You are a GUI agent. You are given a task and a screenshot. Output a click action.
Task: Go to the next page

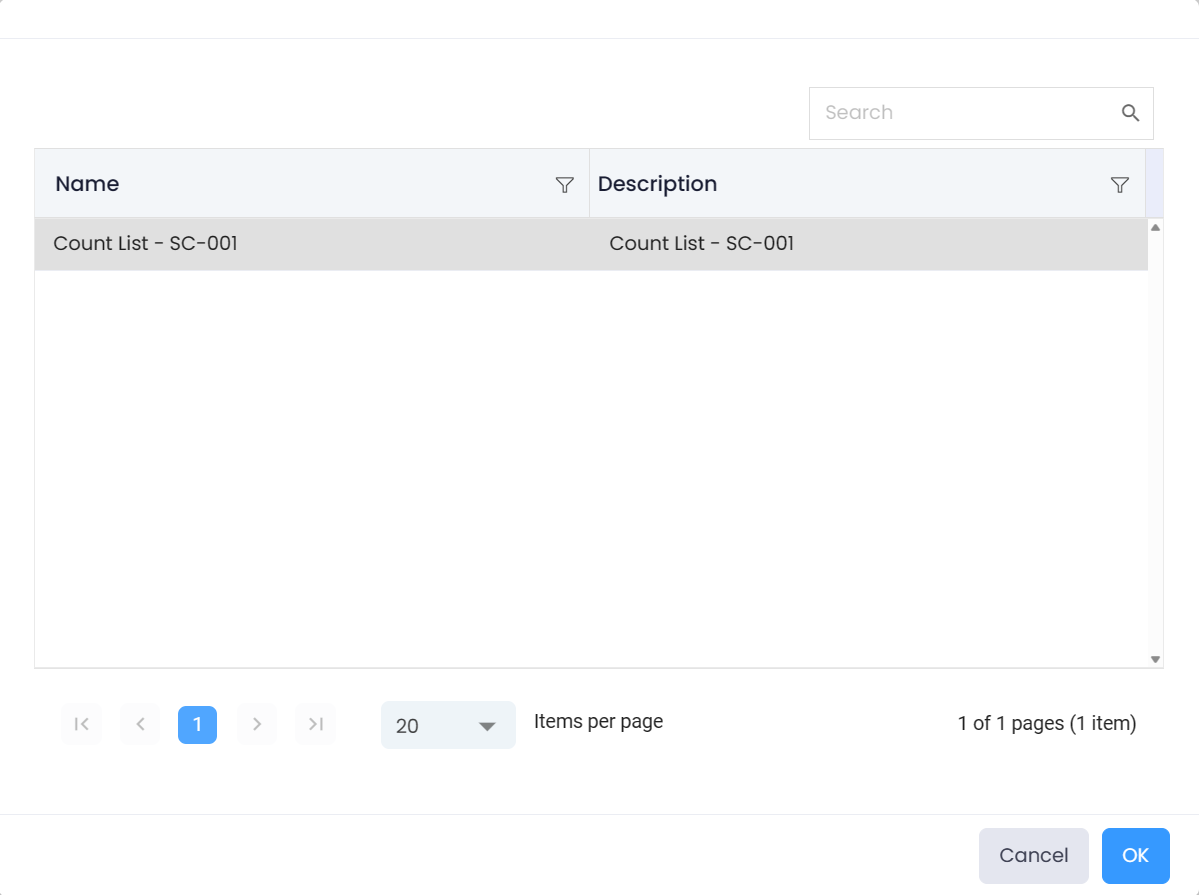tap(257, 725)
